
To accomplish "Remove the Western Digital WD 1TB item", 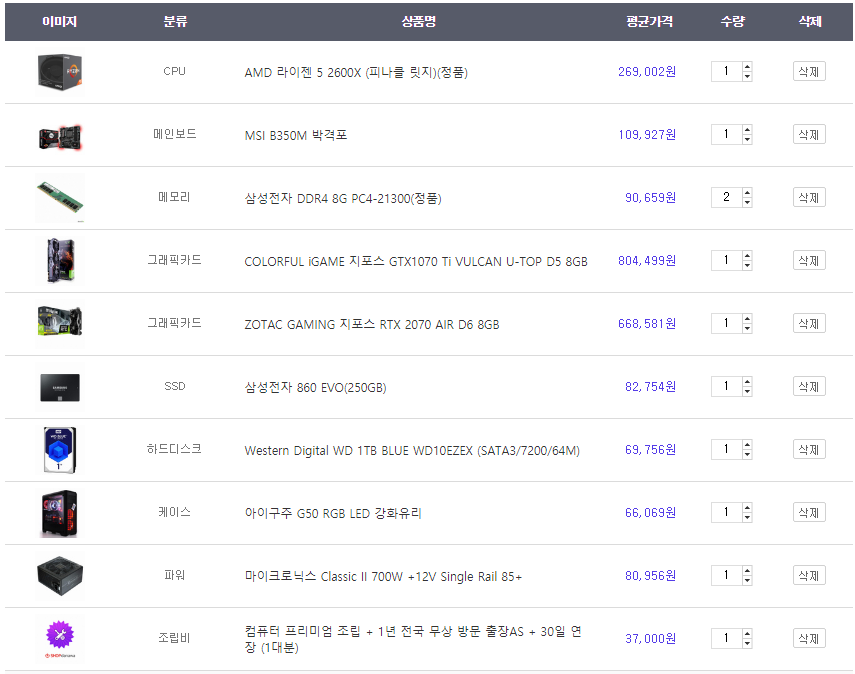I will (809, 449).
